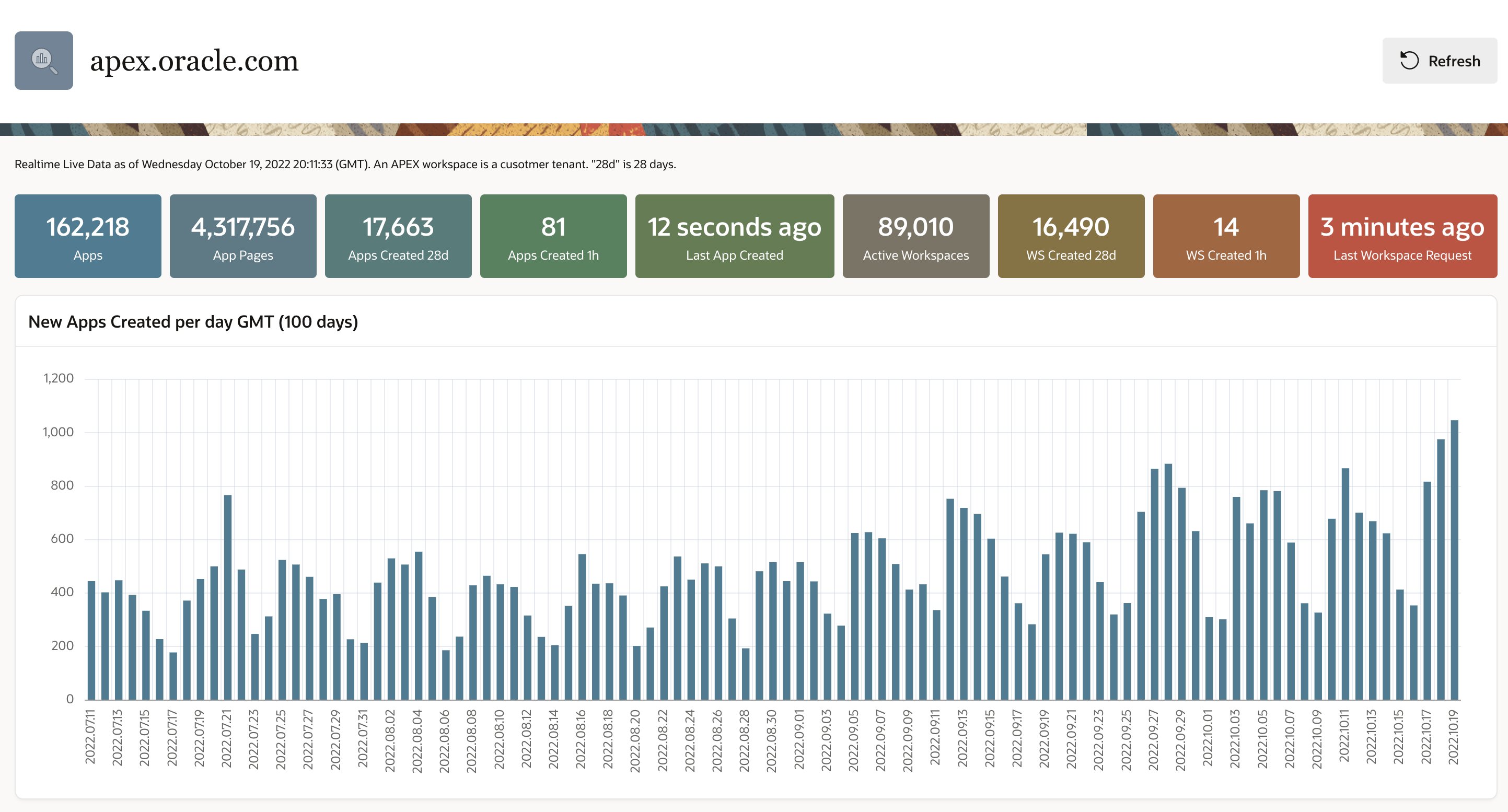This screenshot has height=812, width=1508.
Task: Click the New Apps Created chart heading
Action: [193, 322]
